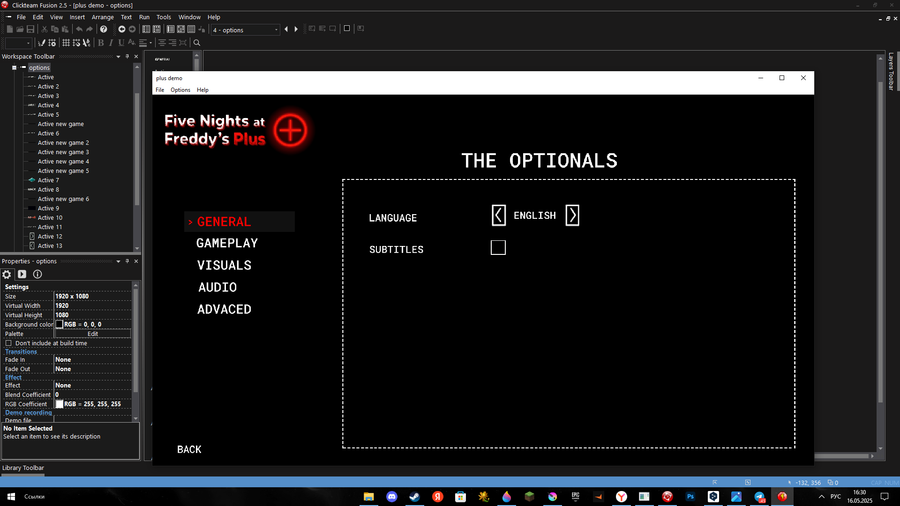
Task: Click the New file toolbar icon
Action: pyautogui.click(x=10, y=29)
